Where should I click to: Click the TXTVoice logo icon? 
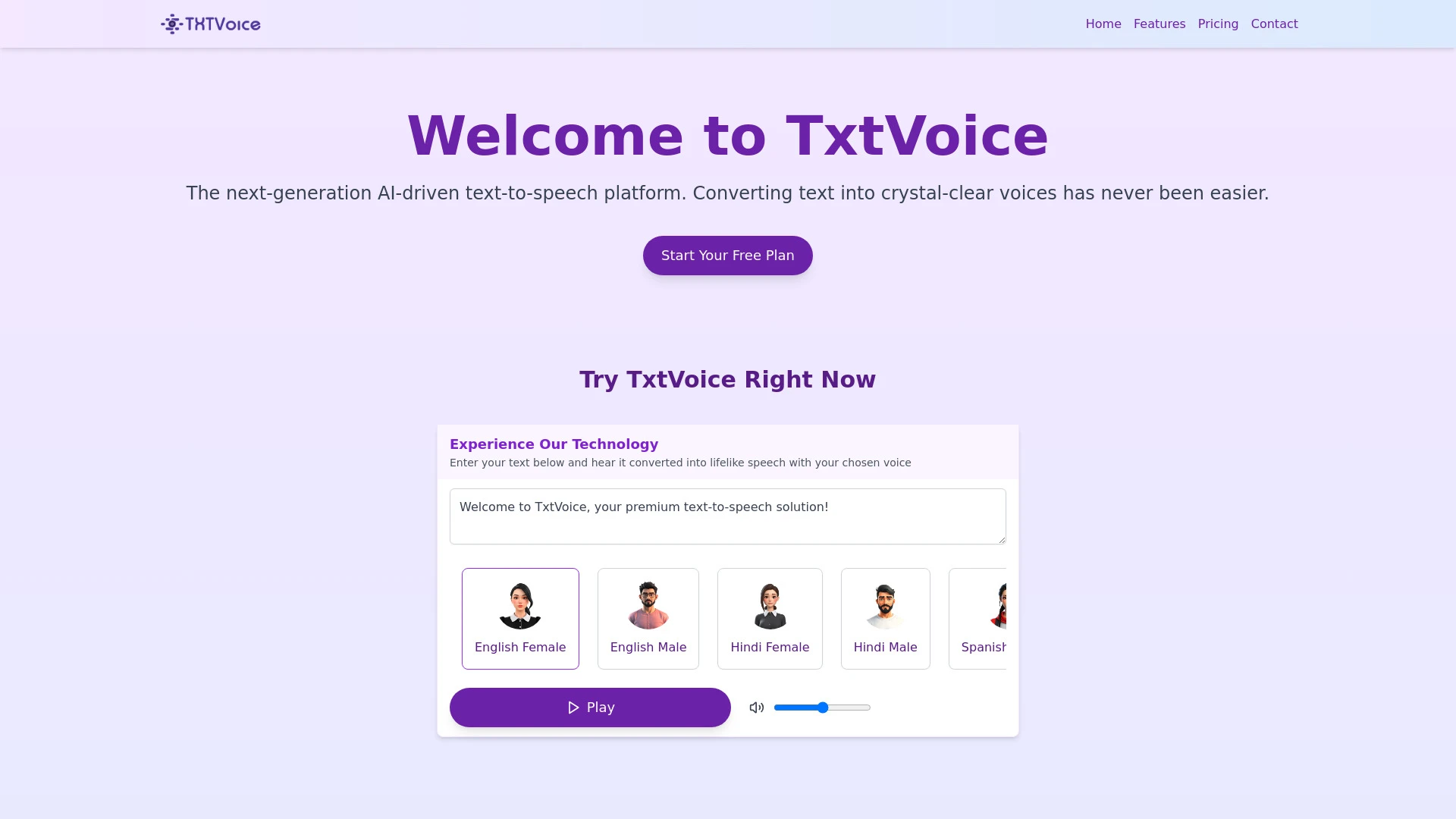point(170,24)
